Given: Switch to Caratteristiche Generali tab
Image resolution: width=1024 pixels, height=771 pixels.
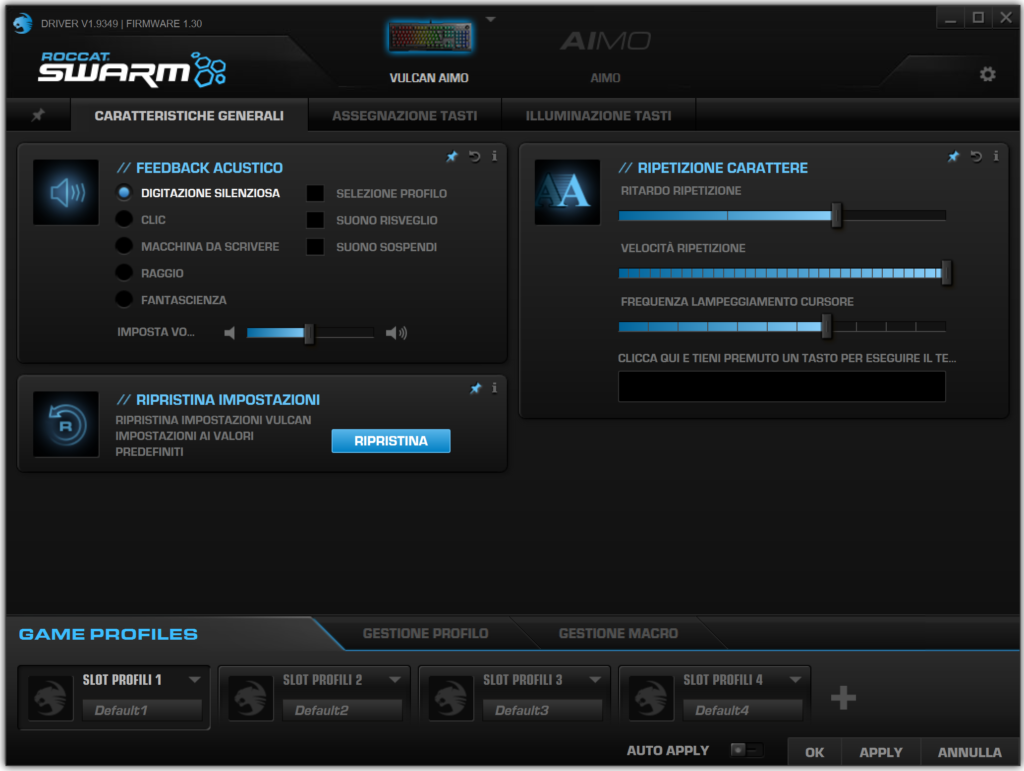Looking at the screenshot, I should [x=189, y=116].
